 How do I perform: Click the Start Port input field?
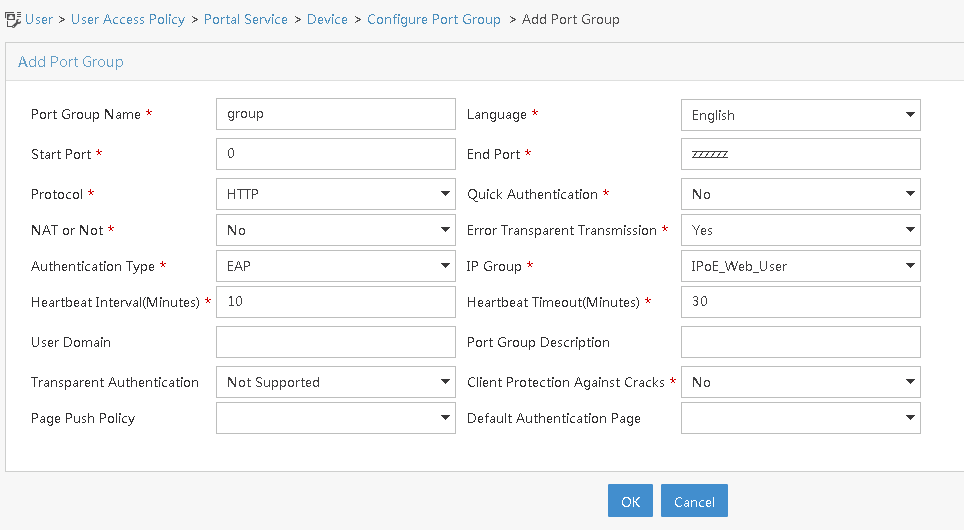pos(336,154)
